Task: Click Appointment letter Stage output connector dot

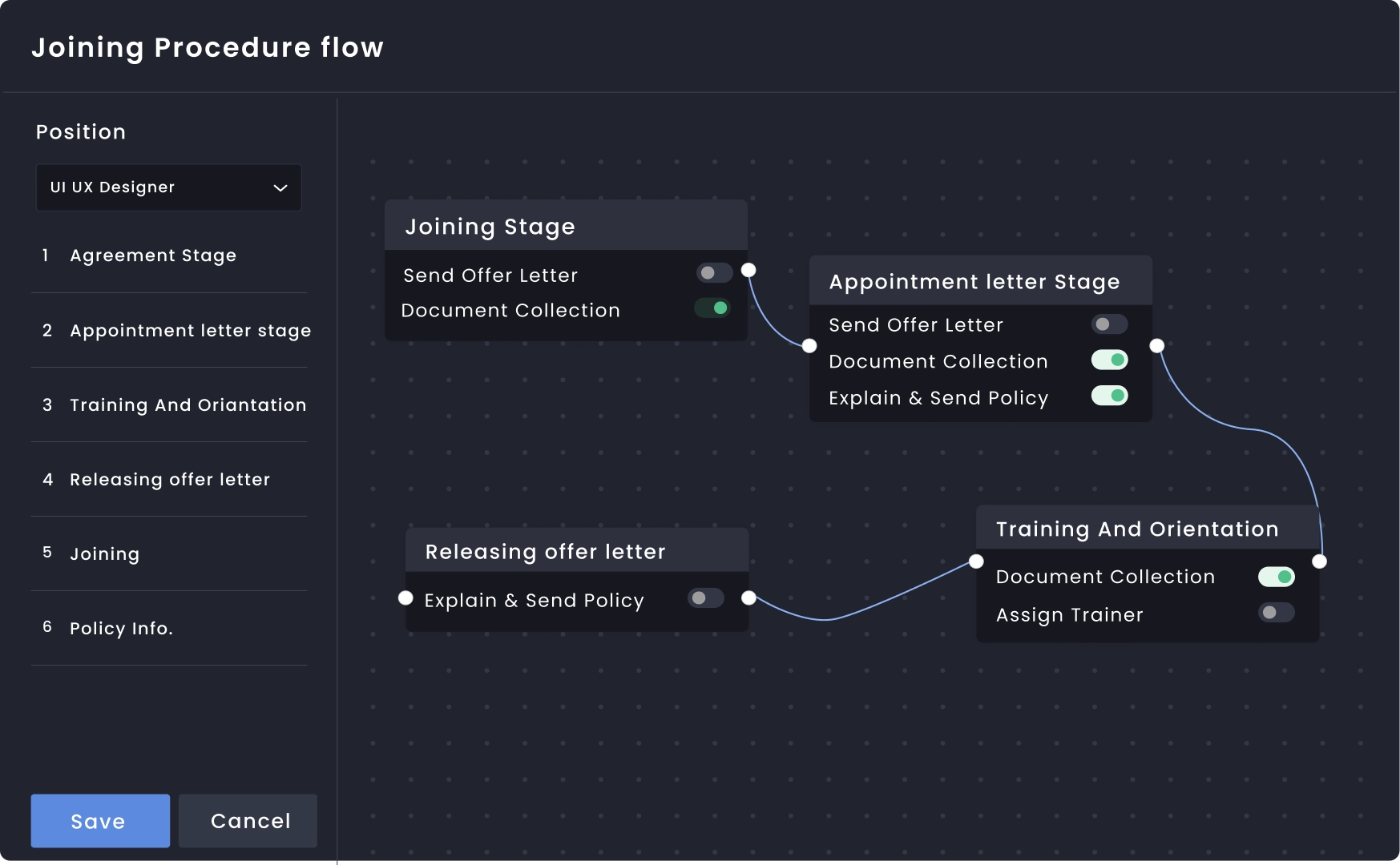Action: click(x=1157, y=346)
